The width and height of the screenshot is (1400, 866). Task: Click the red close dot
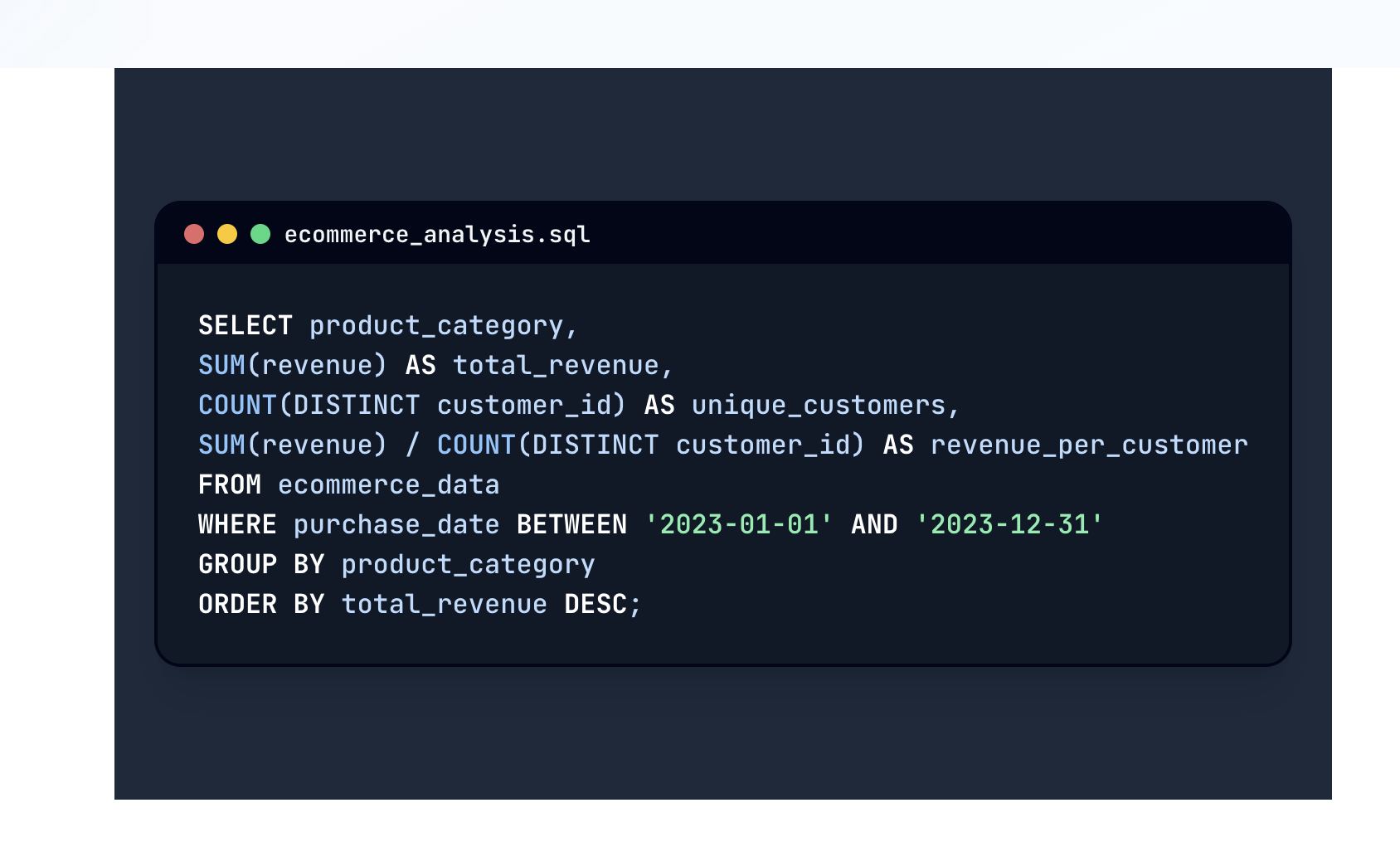pyautogui.click(x=194, y=234)
